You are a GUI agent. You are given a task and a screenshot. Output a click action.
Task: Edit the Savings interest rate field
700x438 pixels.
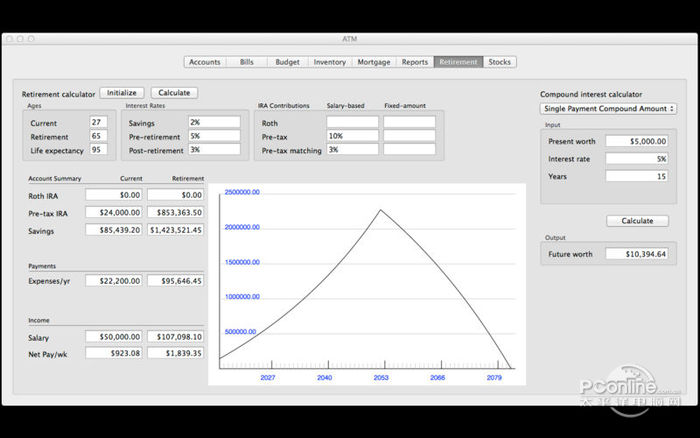(x=214, y=122)
